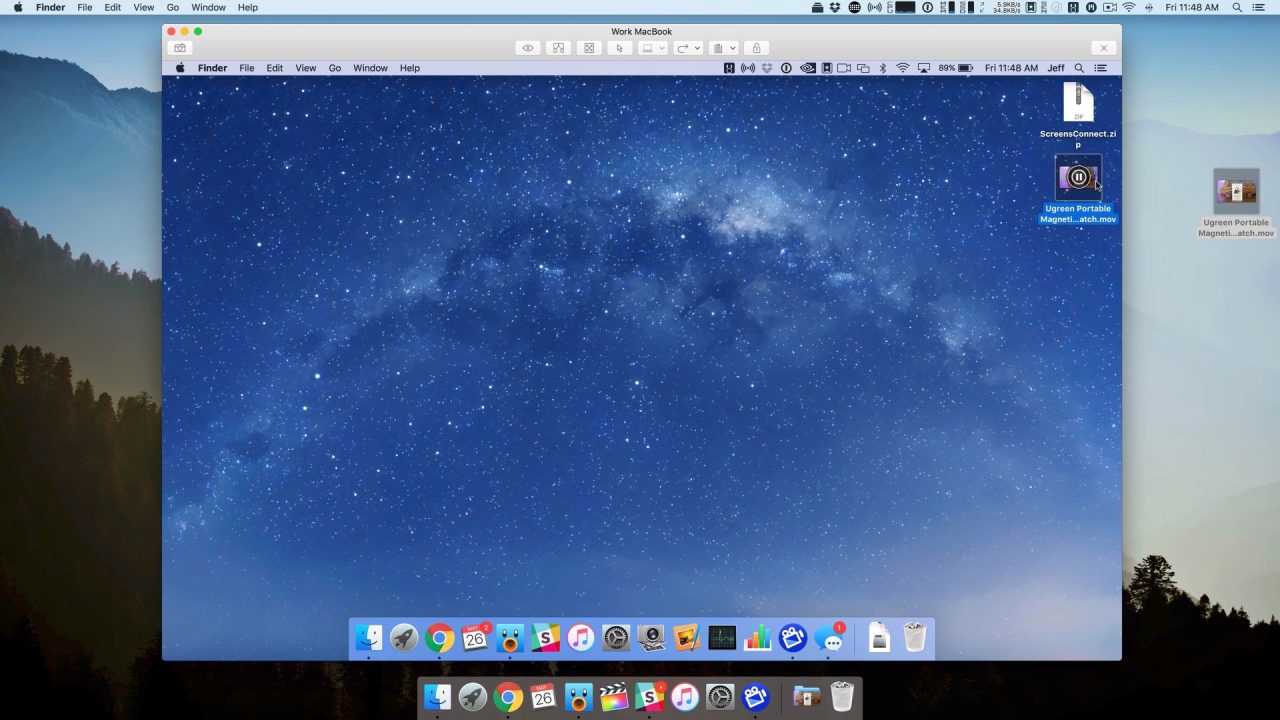Open the remote Mac's Notification Center icon
The width and height of the screenshot is (1280, 720).
(x=1101, y=68)
